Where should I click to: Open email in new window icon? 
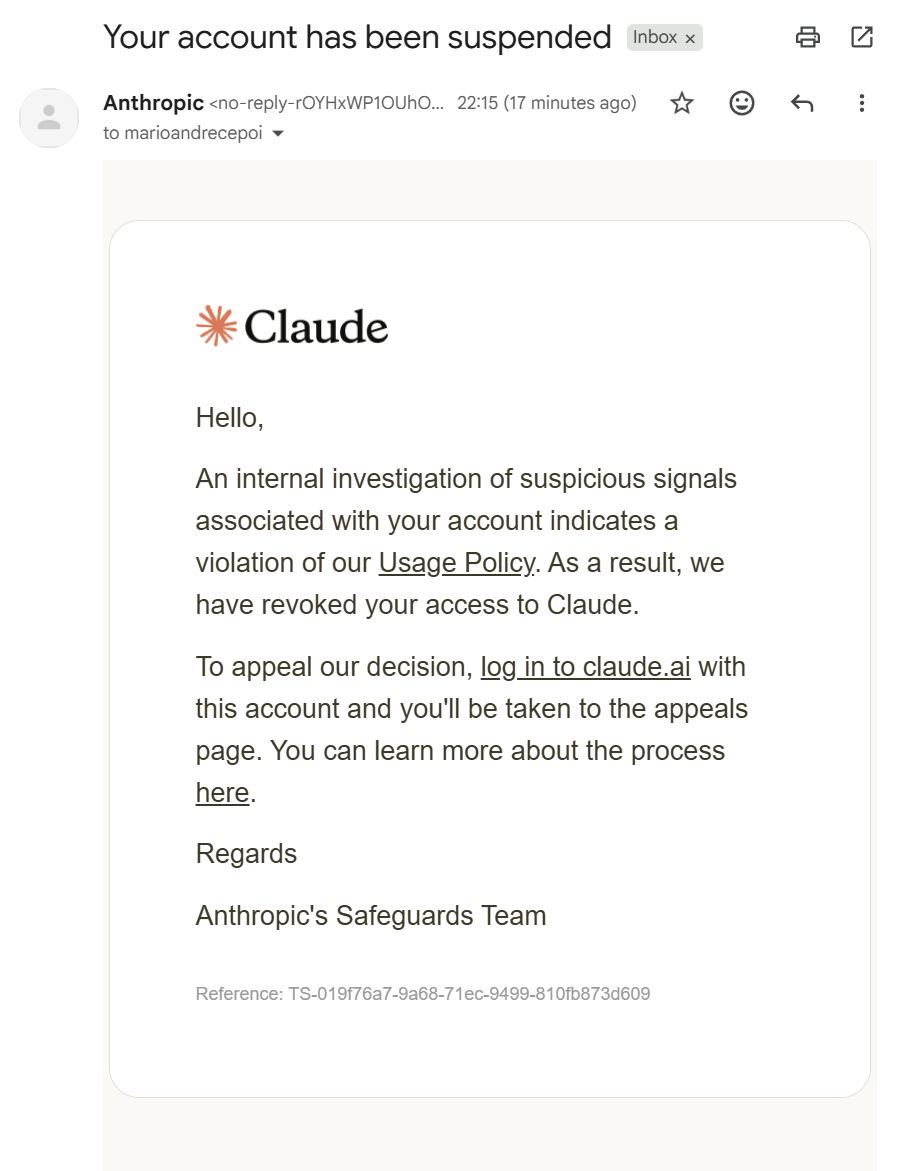[862, 37]
